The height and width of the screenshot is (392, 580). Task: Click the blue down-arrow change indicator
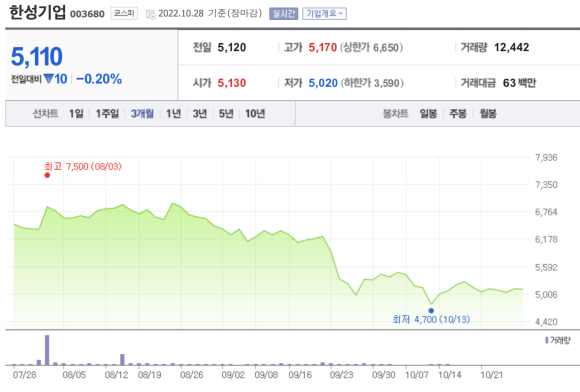pyautogui.click(x=48, y=78)
